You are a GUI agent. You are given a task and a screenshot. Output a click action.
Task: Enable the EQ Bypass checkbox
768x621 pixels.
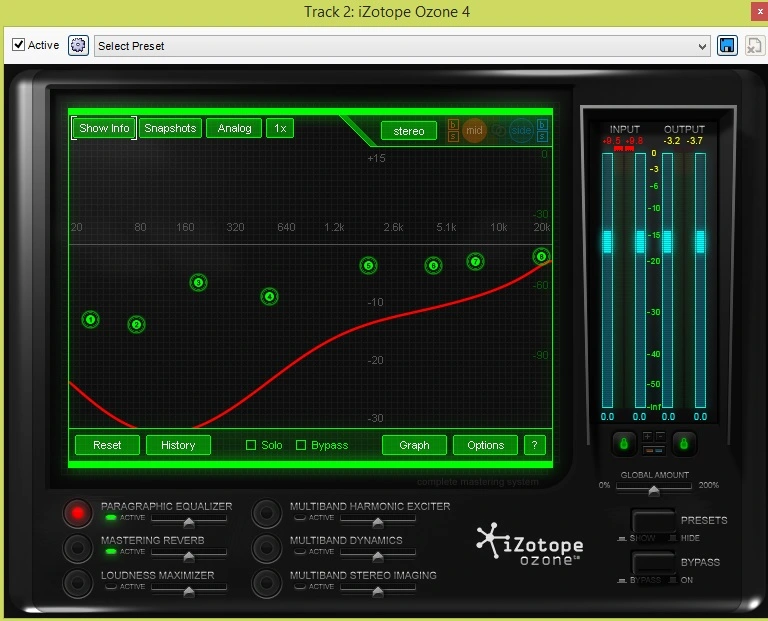point(301,445)
